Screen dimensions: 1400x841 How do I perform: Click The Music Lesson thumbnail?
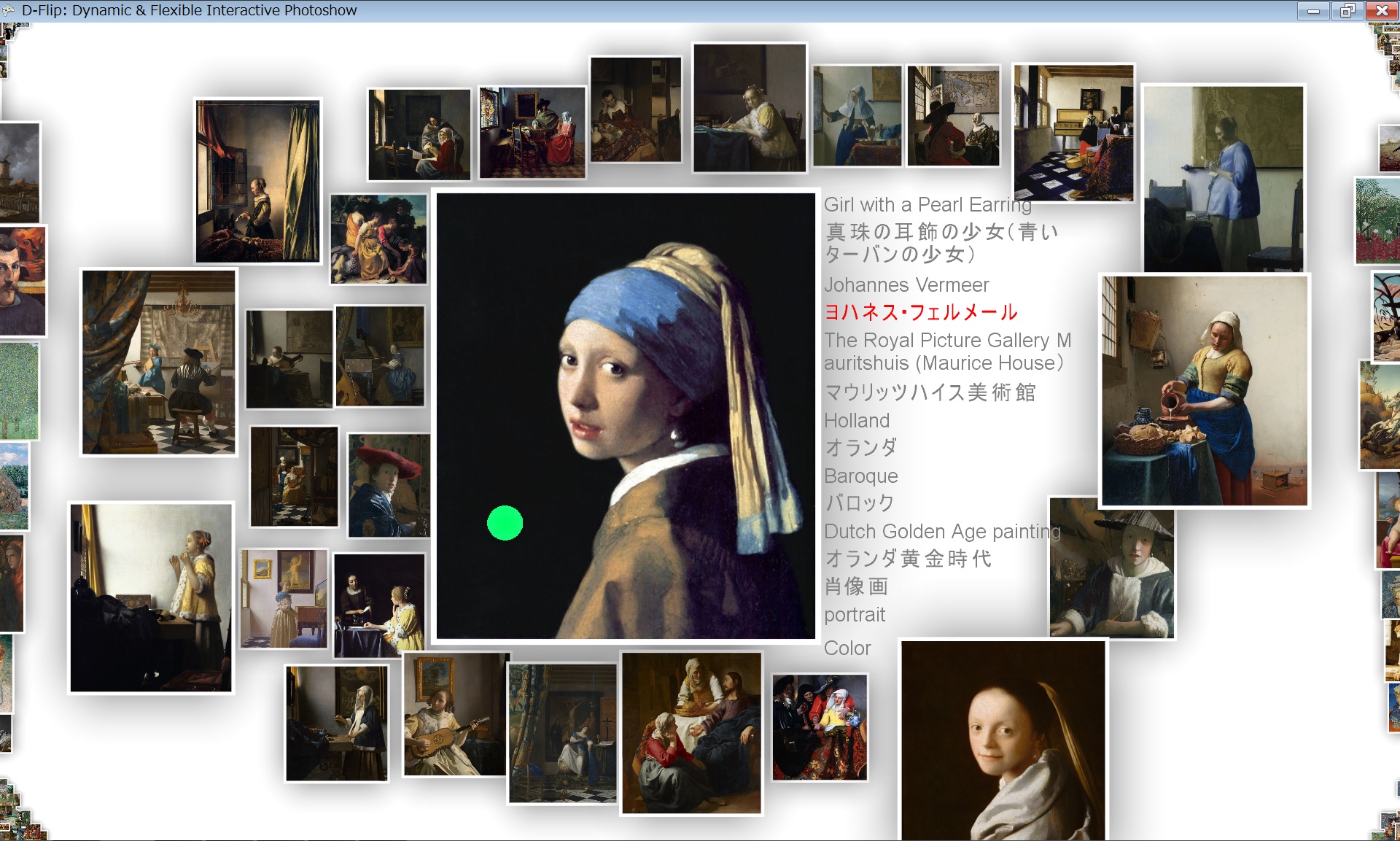point(1073,133)
